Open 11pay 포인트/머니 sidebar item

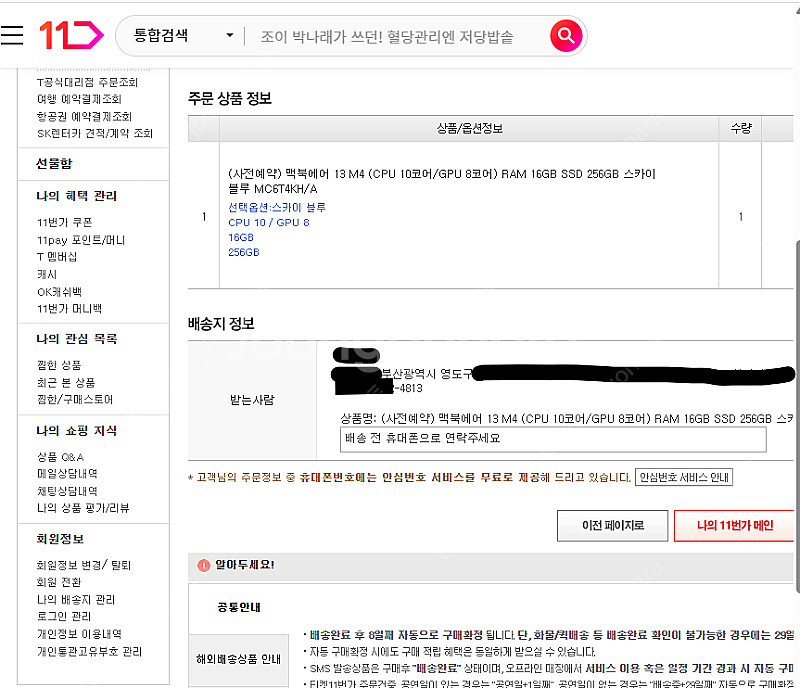81,240
